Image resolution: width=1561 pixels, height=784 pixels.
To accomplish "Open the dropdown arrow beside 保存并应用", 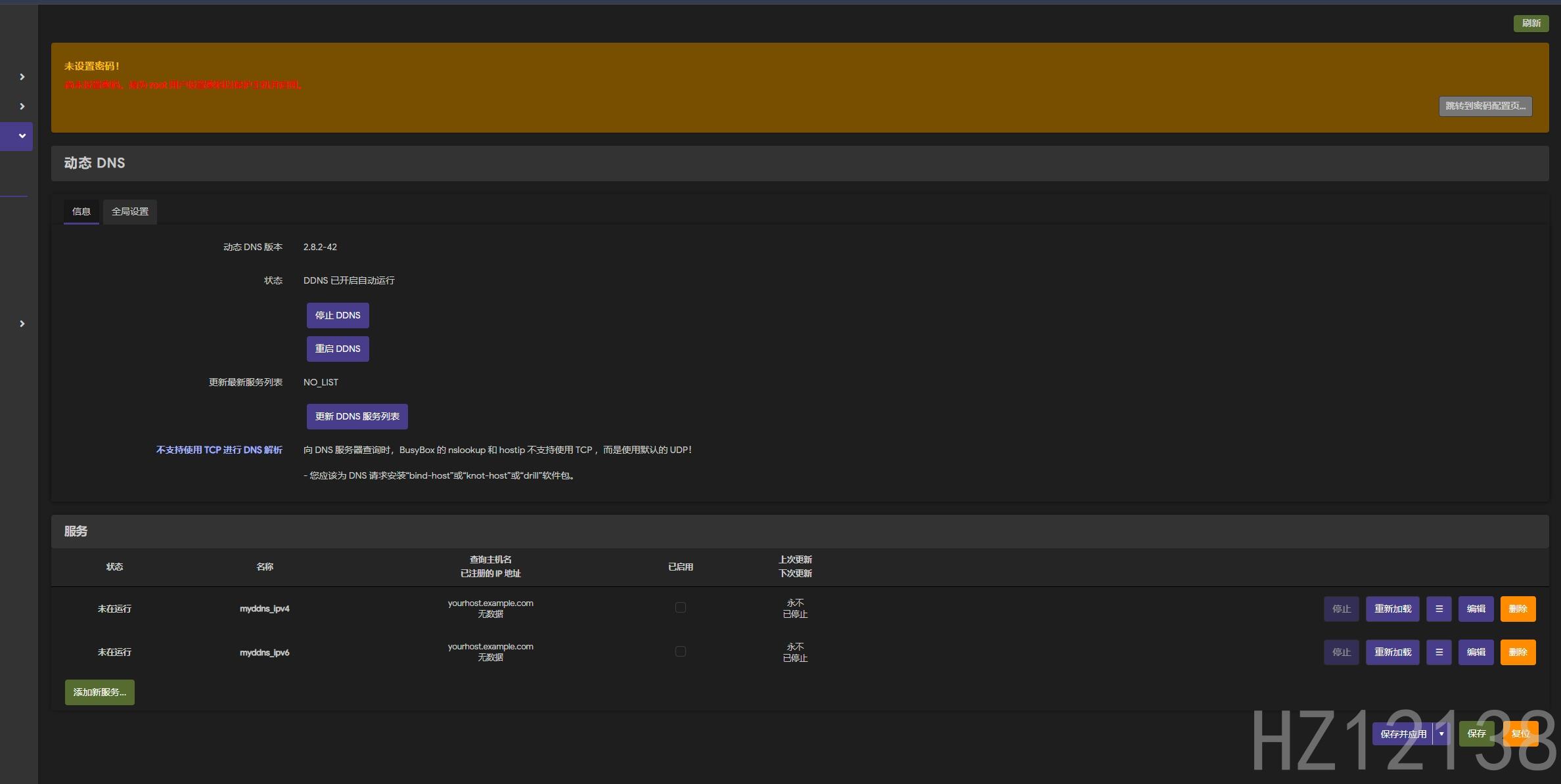I will (1441, 733).
